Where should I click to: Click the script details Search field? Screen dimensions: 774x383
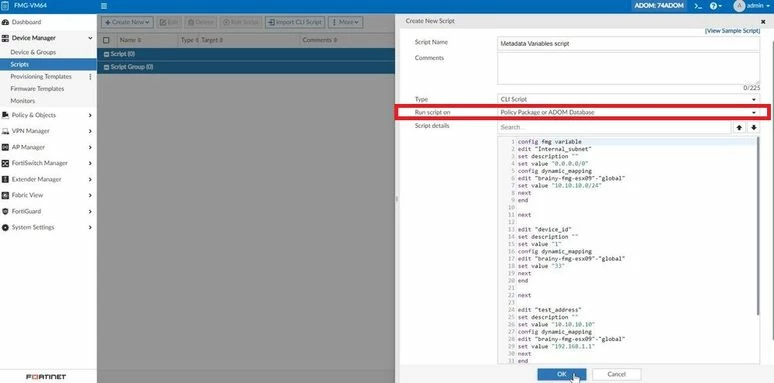[614, 127]
